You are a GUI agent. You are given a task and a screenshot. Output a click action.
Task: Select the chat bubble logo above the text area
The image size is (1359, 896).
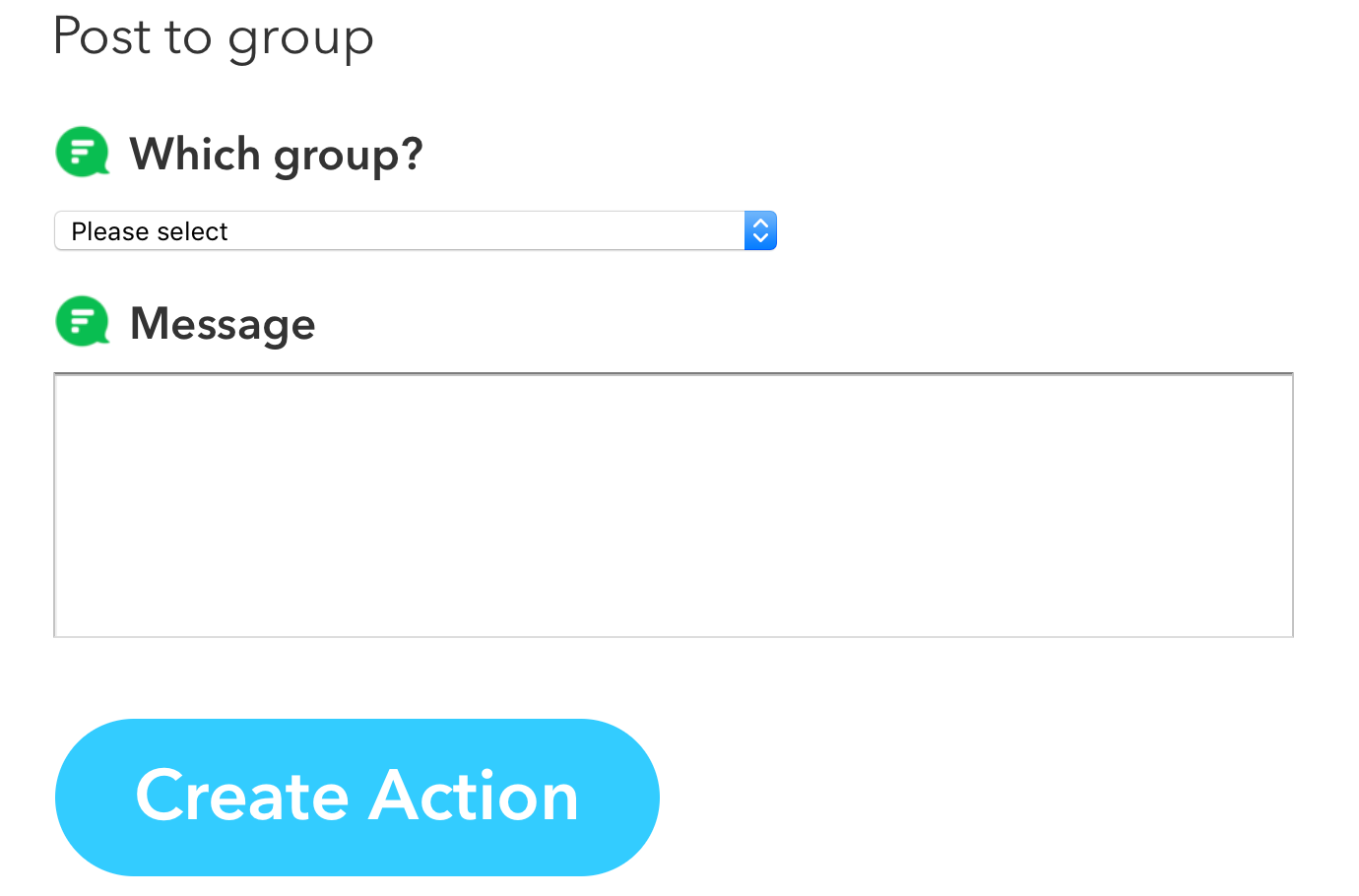tap(82, 322)
